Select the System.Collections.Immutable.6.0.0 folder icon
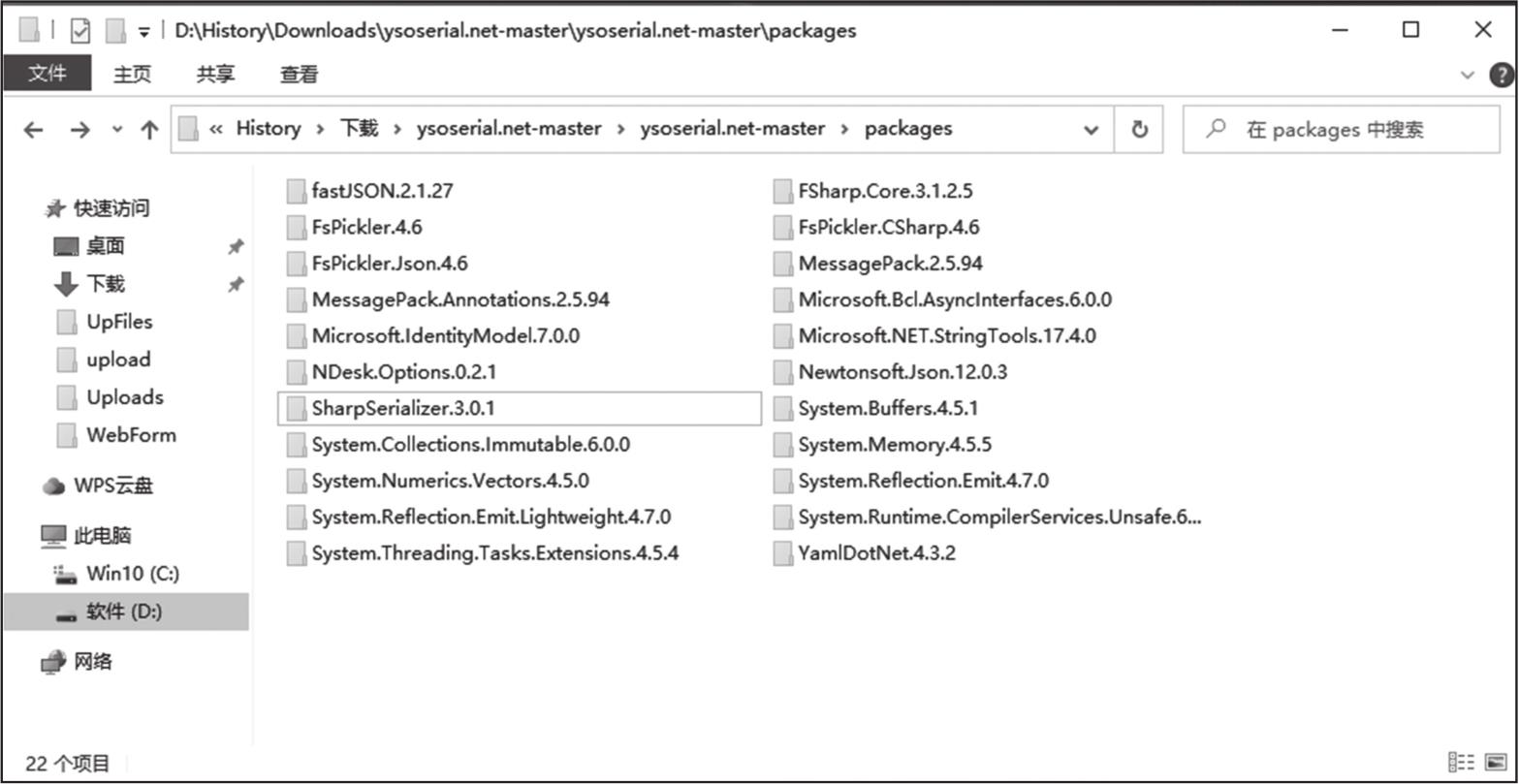Viewport: 1519px width, 784px height. (296, 445)
